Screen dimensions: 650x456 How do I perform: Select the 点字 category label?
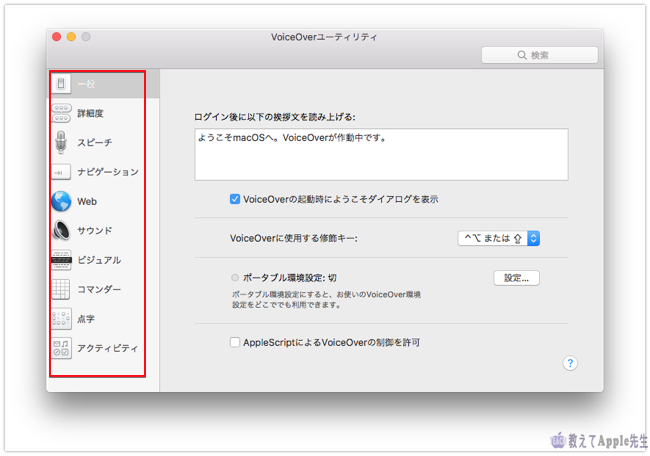86,319
